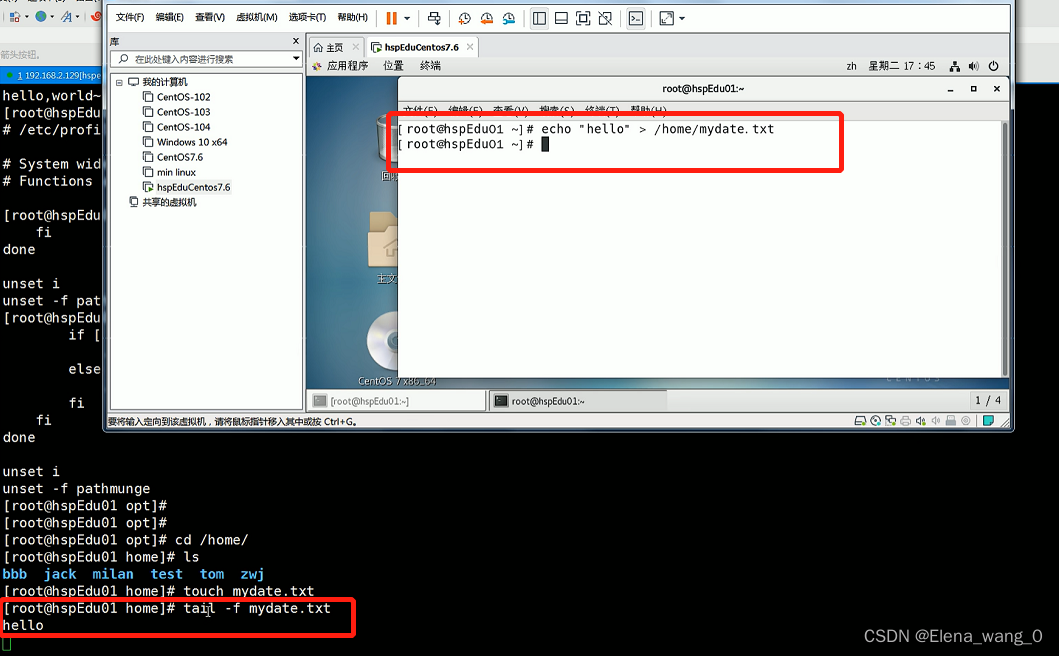
Task: Open the CentOS 位置 menu
Action: 393,66
